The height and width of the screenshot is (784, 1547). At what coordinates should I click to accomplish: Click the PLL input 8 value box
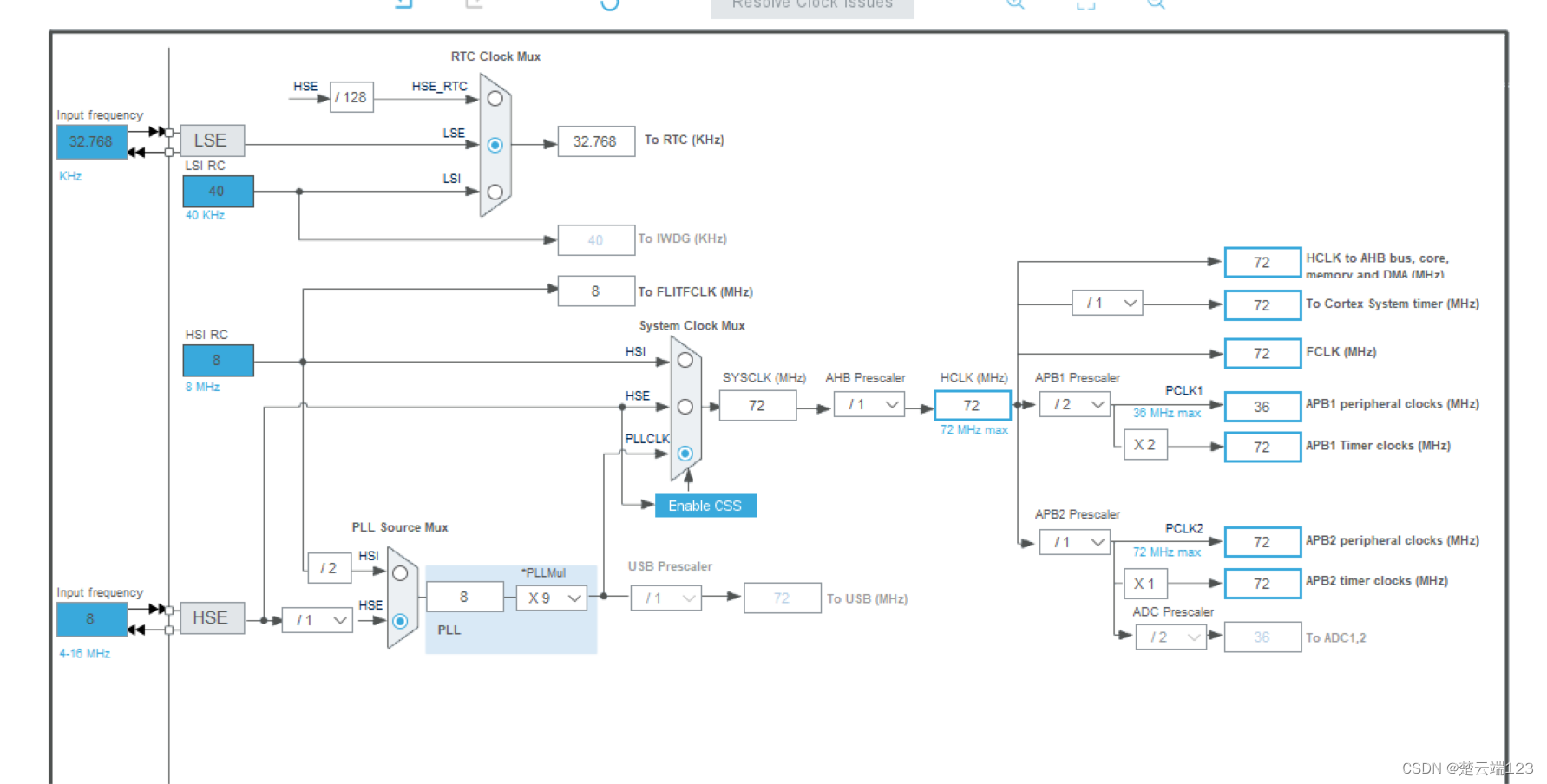point(465,598)
